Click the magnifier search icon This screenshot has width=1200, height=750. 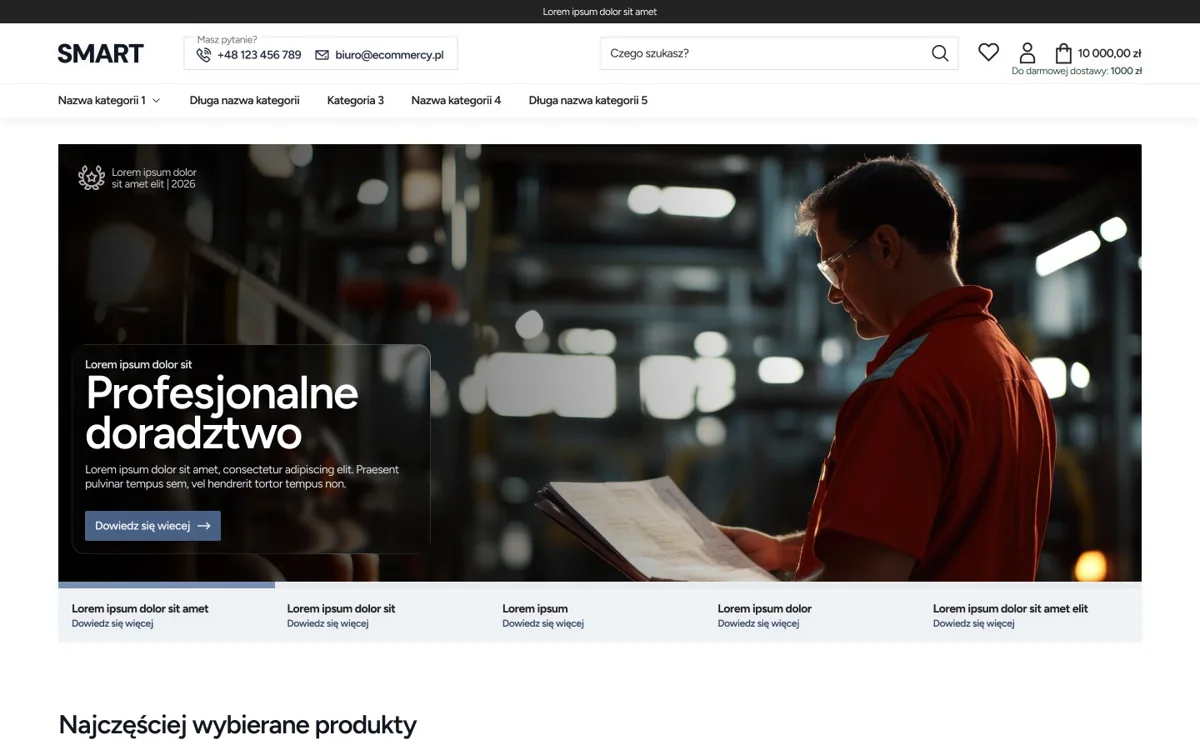pyautogui.click(x=940, y=53)
